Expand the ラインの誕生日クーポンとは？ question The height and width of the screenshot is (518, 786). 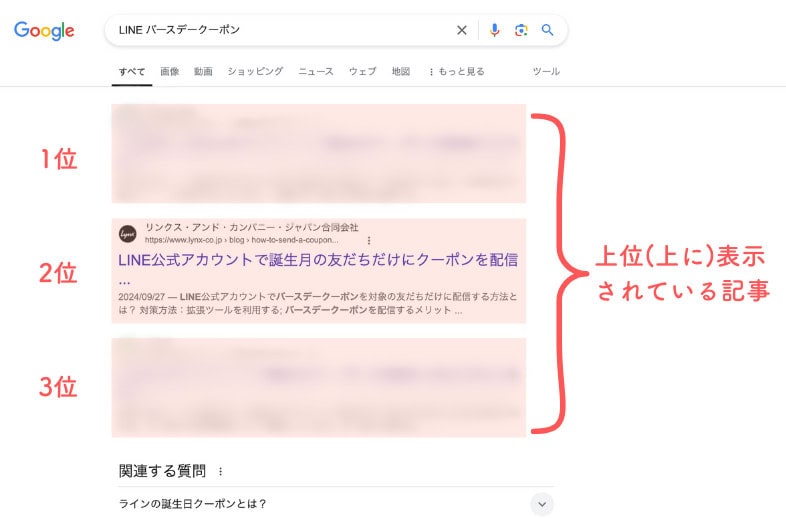[x=542, y=504]
